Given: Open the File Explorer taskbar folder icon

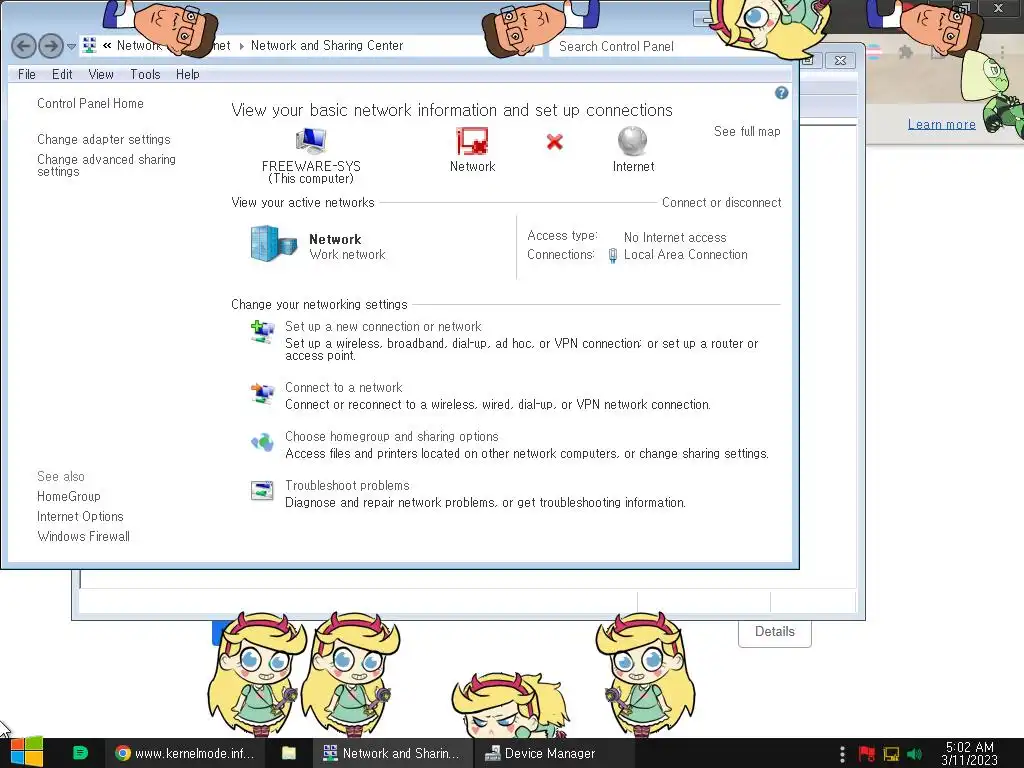Looking at the screenshot, I should (289, 753).
